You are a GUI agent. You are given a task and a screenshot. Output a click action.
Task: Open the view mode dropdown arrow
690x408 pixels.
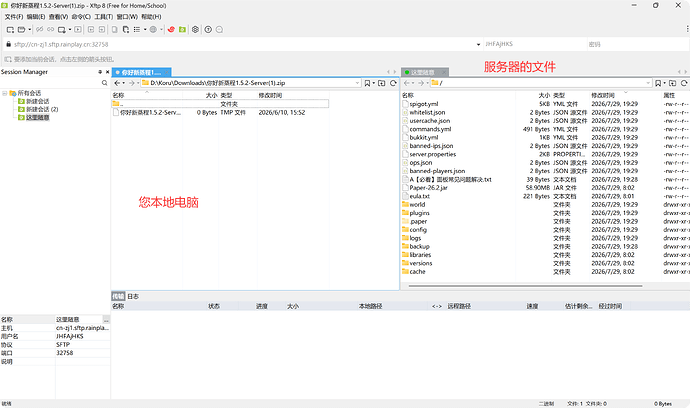(x=145, y=29)
